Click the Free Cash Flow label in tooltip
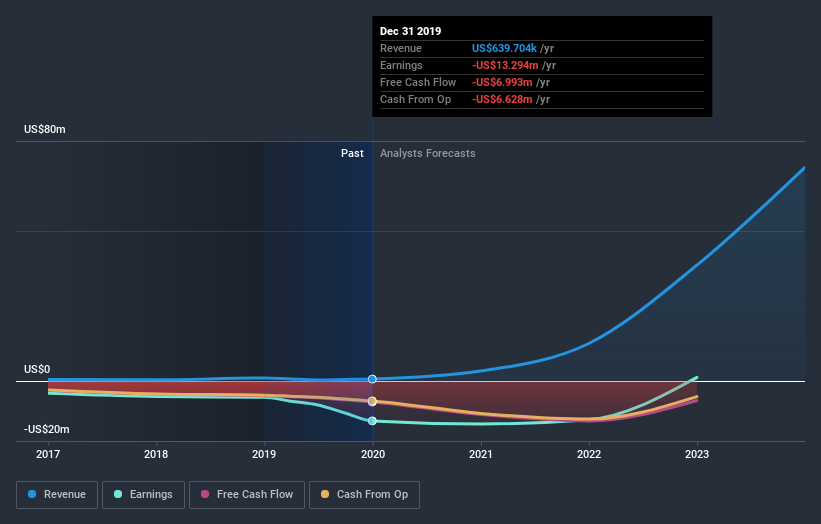 tap(418, 82)
